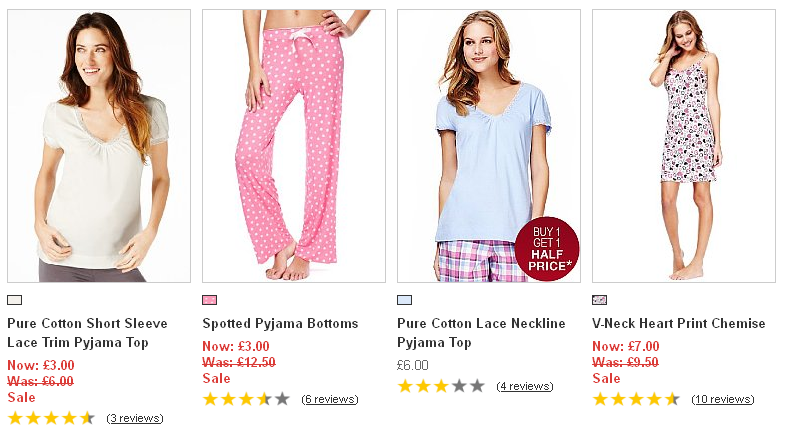Image resolution: width=785 pixels, height=425 pixels.
Task: Open Pure Cotton Short Sleeve Lace Trim Pyjama Top
Action: (87, 333)
